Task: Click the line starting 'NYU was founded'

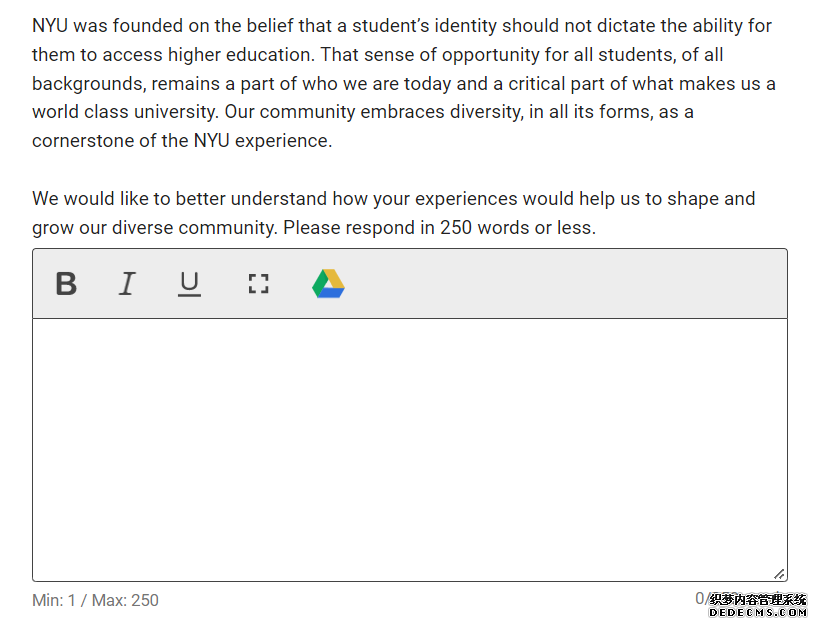Action: tap(402, 26)
